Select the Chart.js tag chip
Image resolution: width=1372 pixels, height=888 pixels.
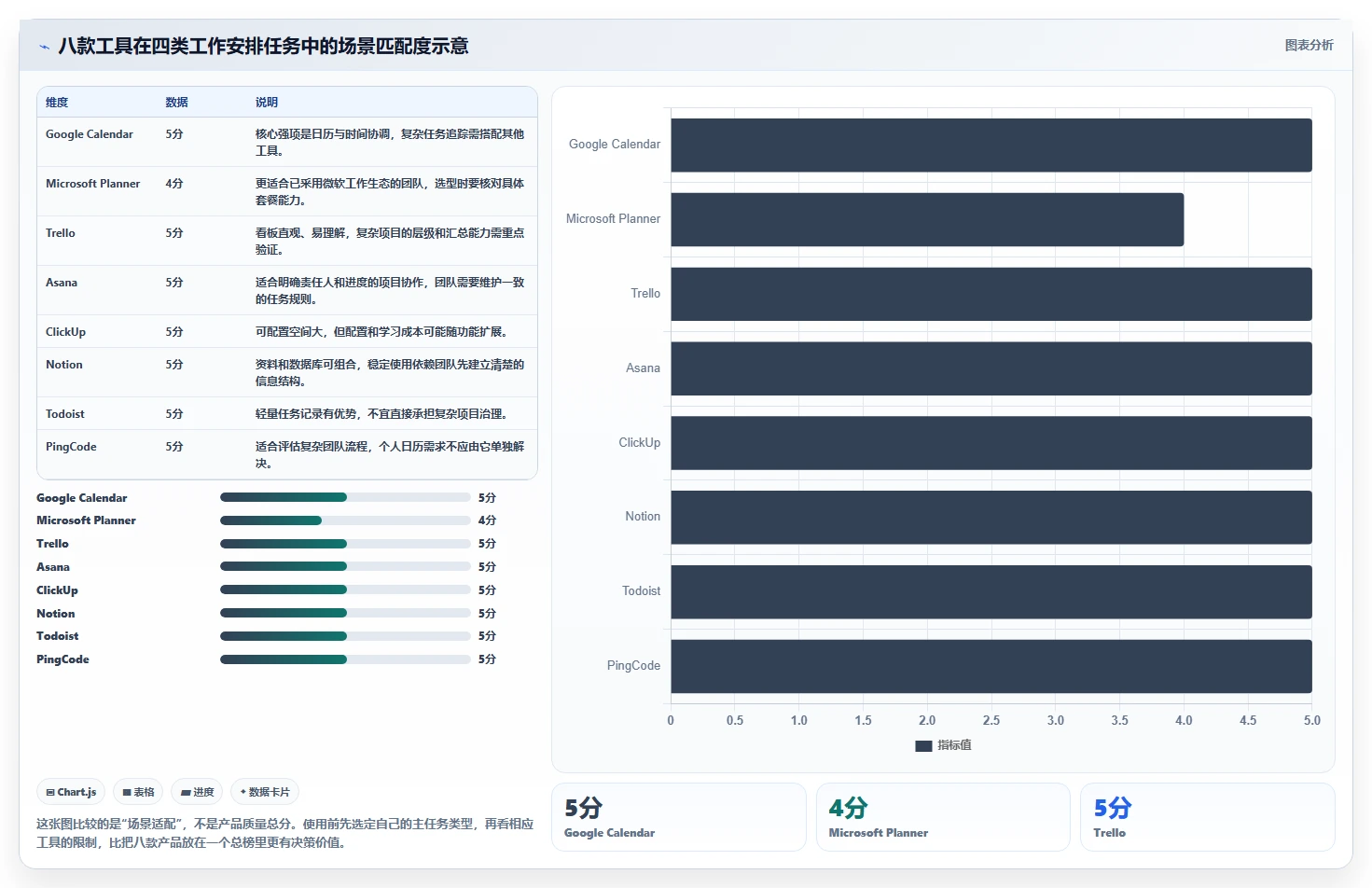[71, 792]
